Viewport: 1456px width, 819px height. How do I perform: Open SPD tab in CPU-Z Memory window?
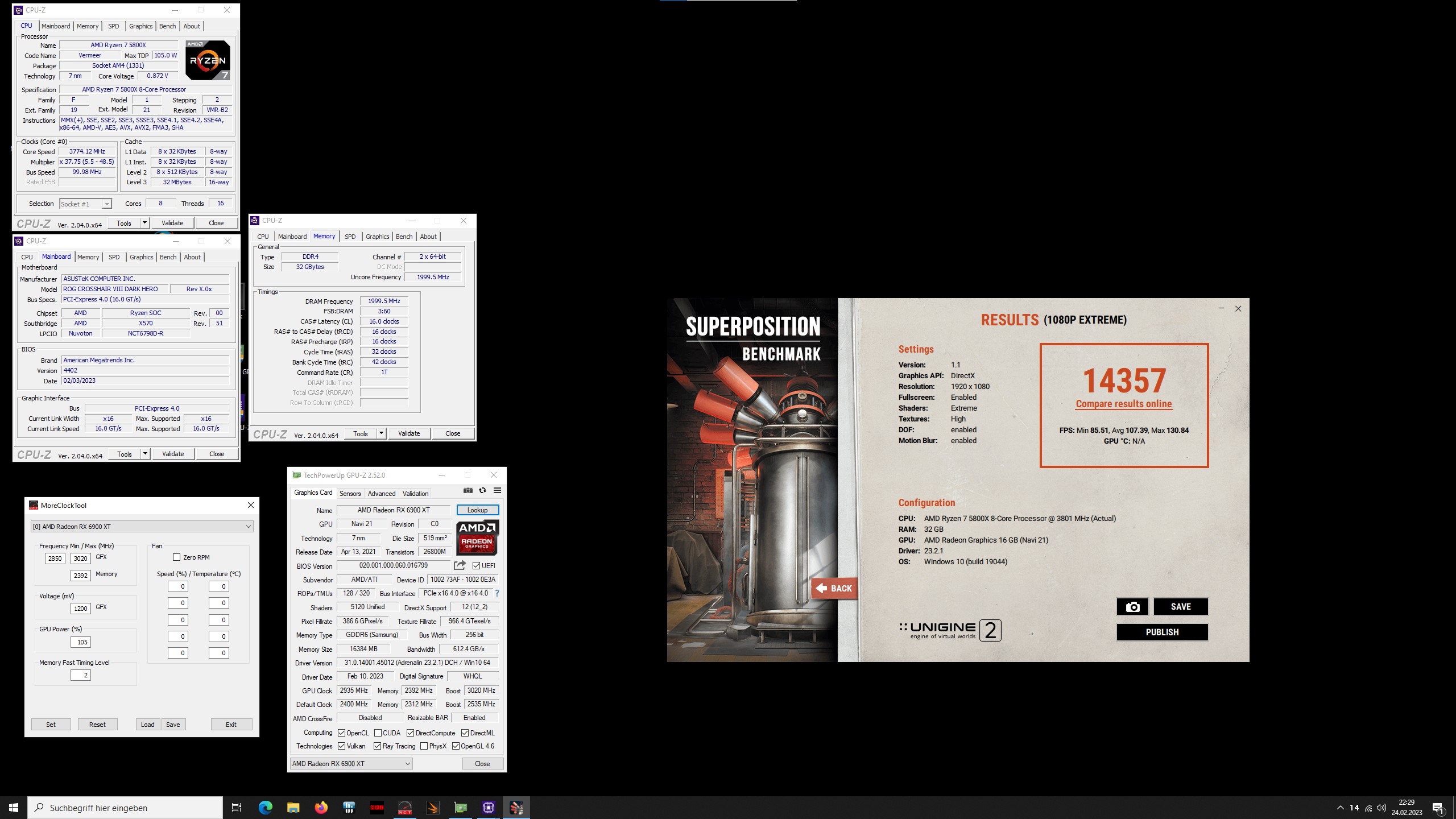[x=350, y=237]
